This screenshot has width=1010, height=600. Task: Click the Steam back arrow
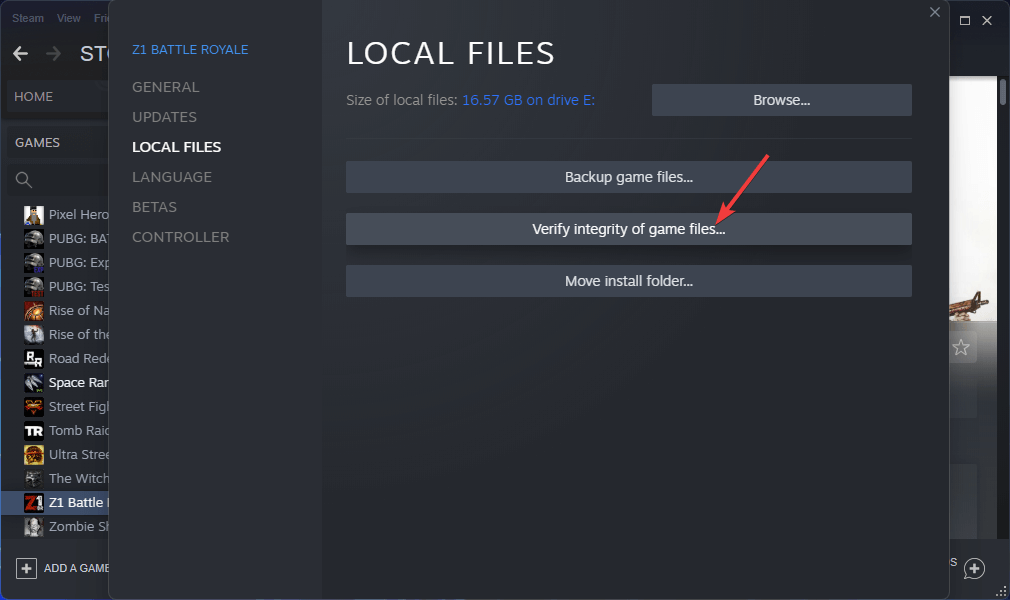pyautogui.click(x=21, y=53)
